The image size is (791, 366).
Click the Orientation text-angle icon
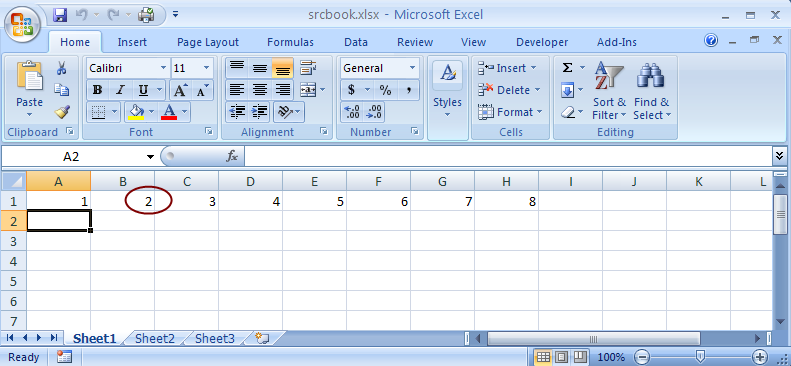pyautogui.click(x=285, y=112)
